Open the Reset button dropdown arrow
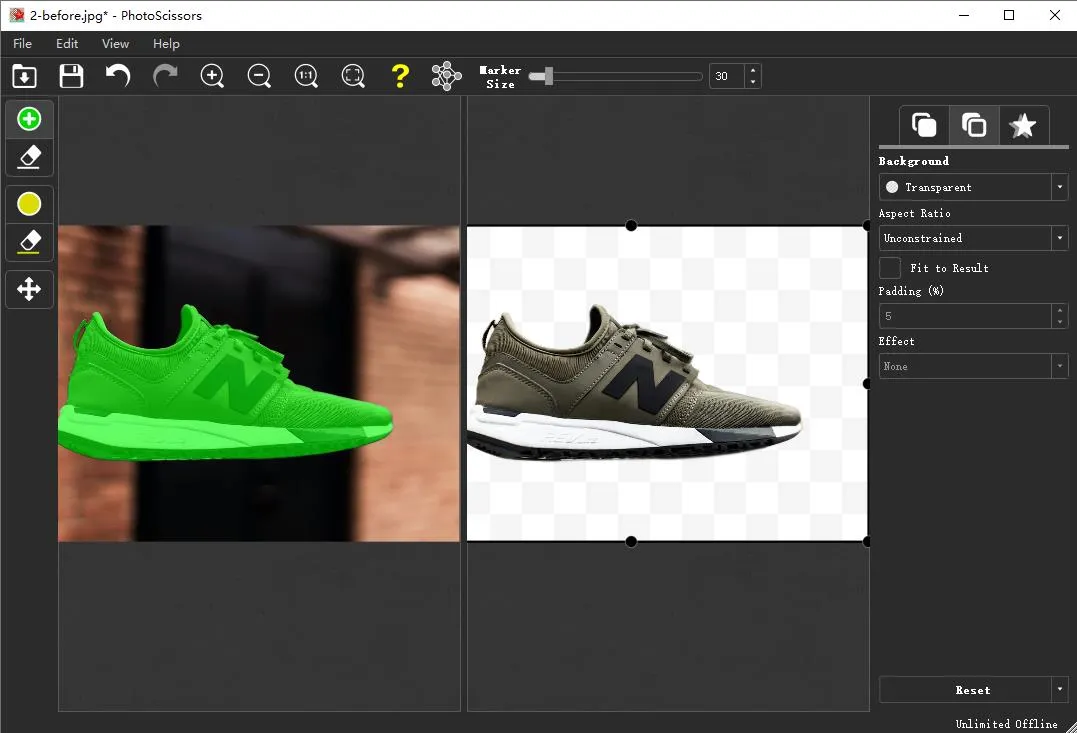 (x=1059, y=690)
